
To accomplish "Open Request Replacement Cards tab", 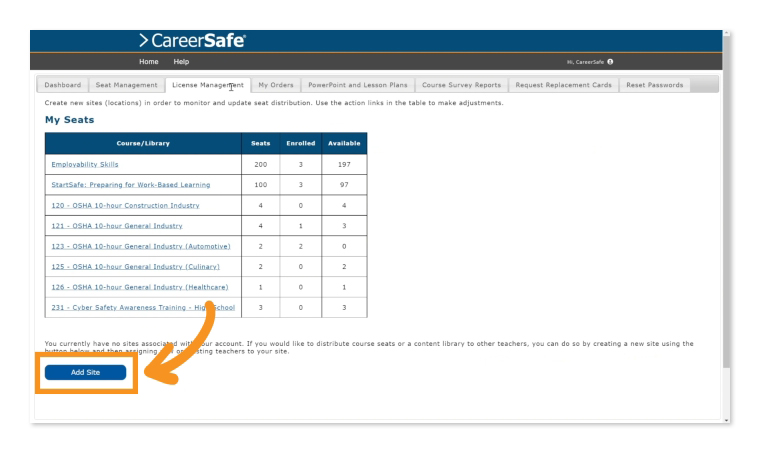I will point(564,85).
